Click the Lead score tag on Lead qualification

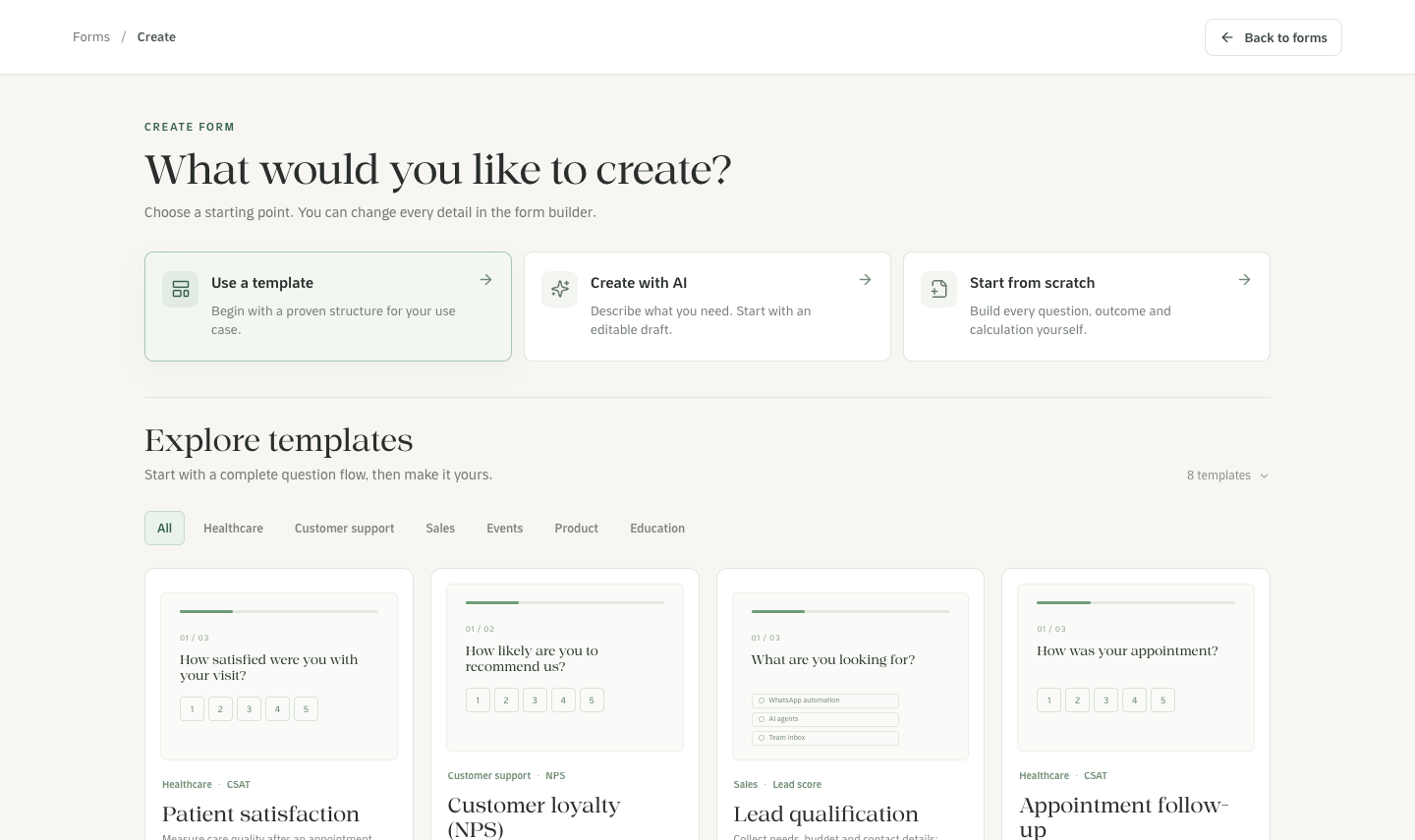click(797, 785)
